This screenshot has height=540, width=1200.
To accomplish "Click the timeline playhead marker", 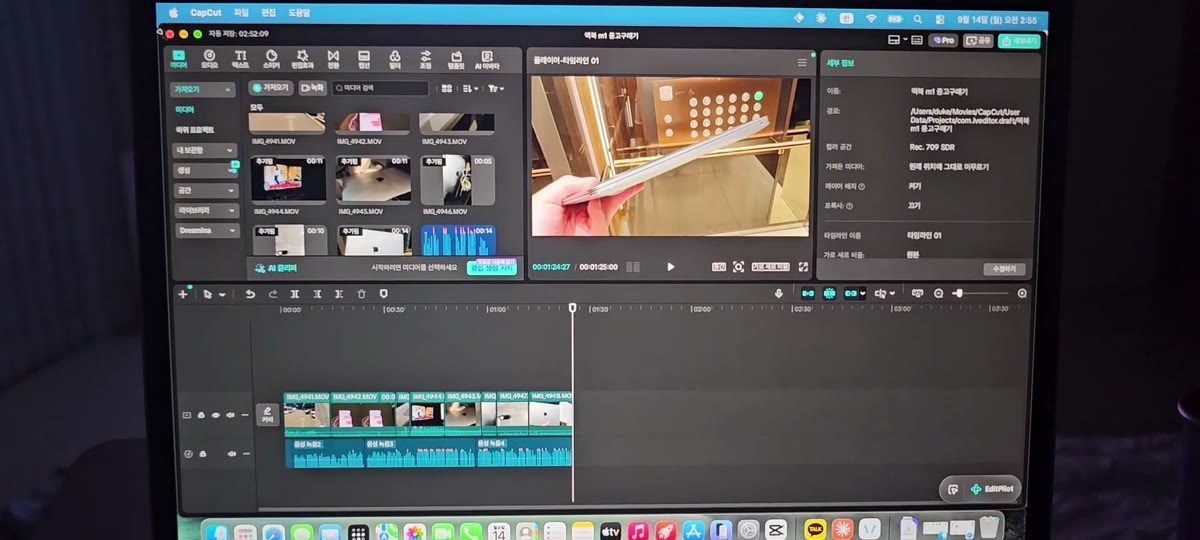I will pyautogui.click(x=573, y=308).
